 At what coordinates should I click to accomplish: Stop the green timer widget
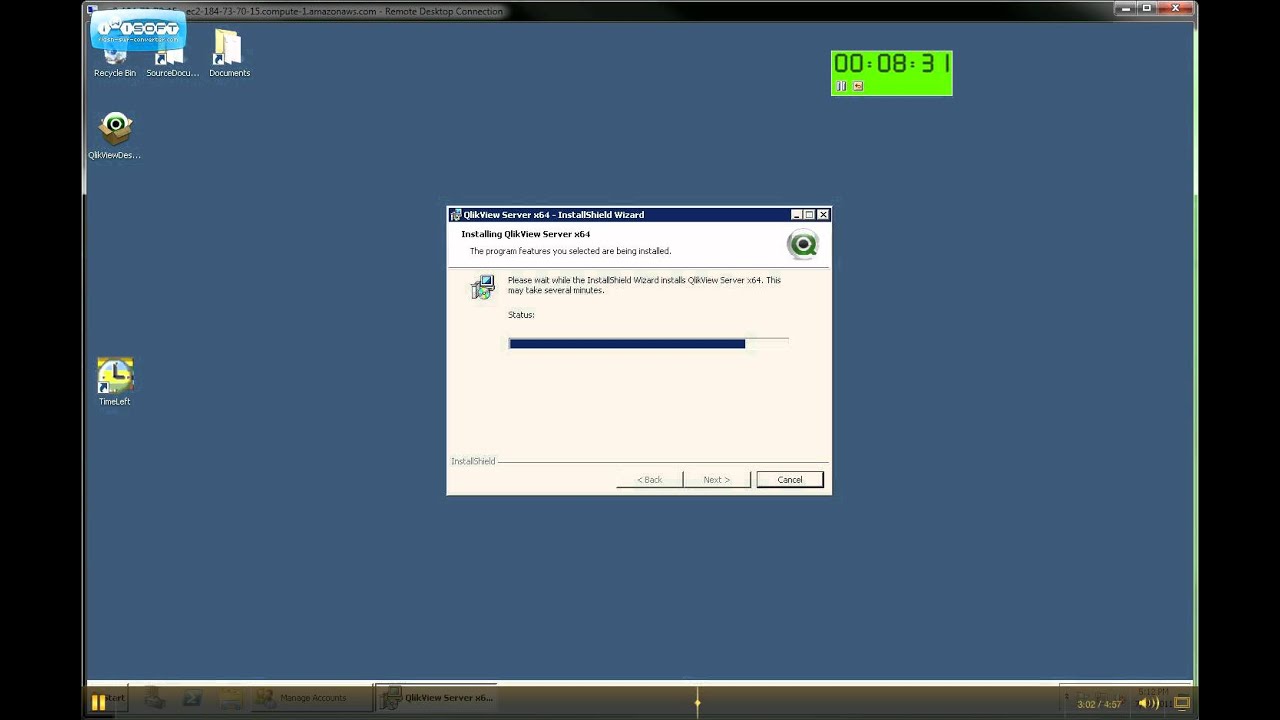857,86
